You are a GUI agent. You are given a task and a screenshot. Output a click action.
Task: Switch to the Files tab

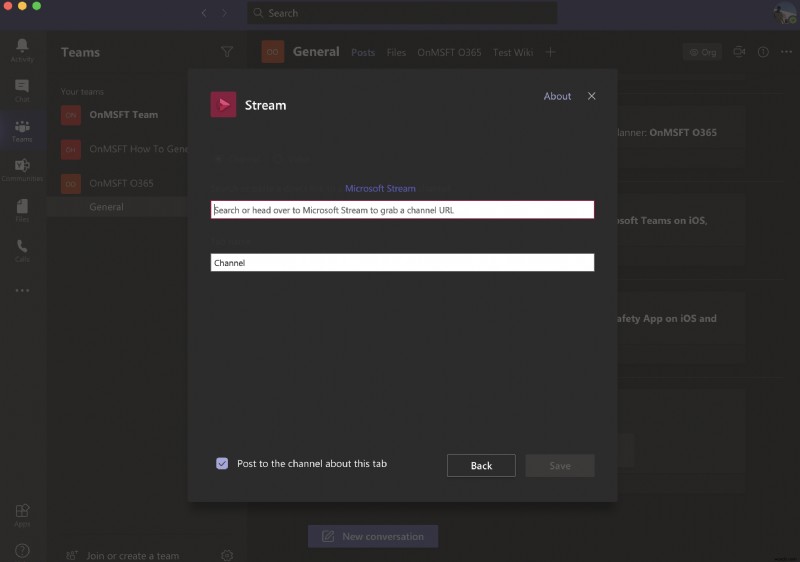[396, 53]
